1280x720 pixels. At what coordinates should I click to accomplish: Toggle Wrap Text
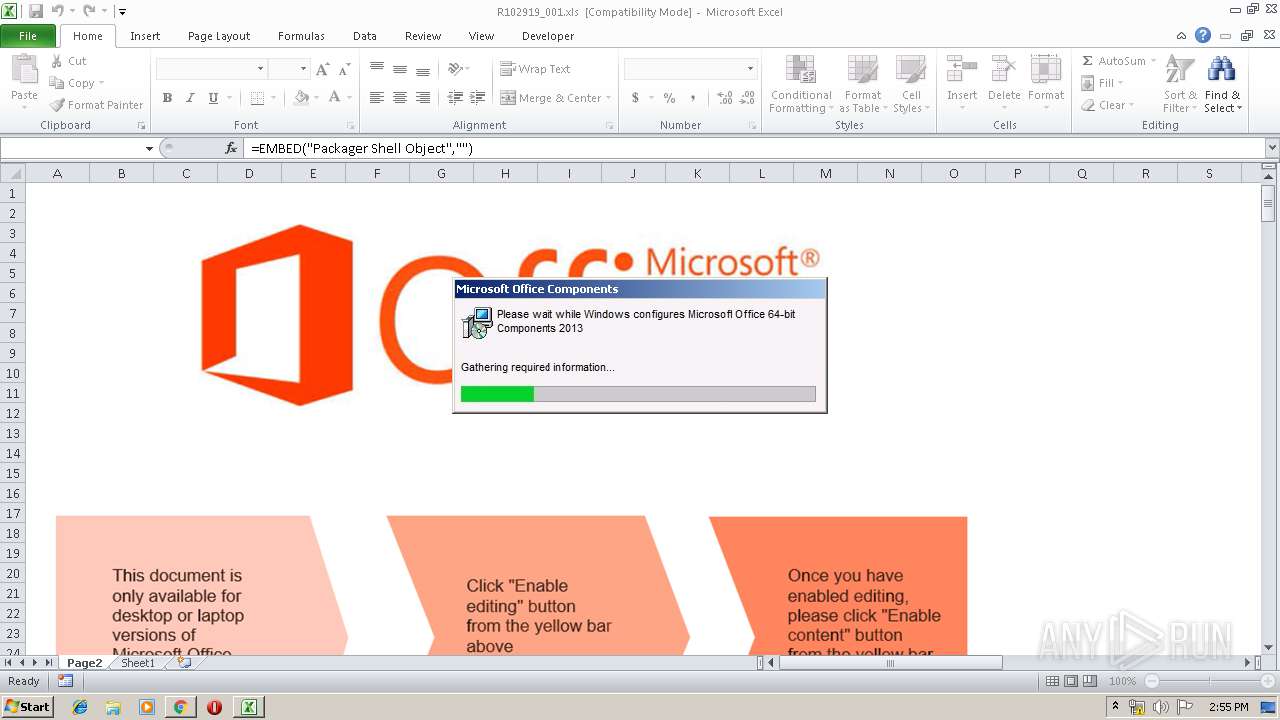coord(536,69)
